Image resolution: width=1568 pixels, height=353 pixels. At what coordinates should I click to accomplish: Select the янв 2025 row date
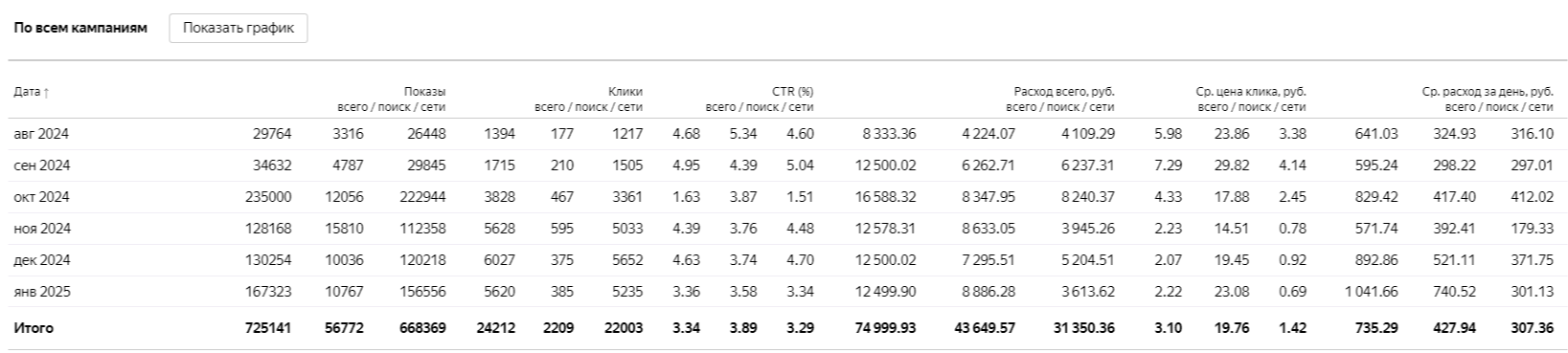[41, 292]
